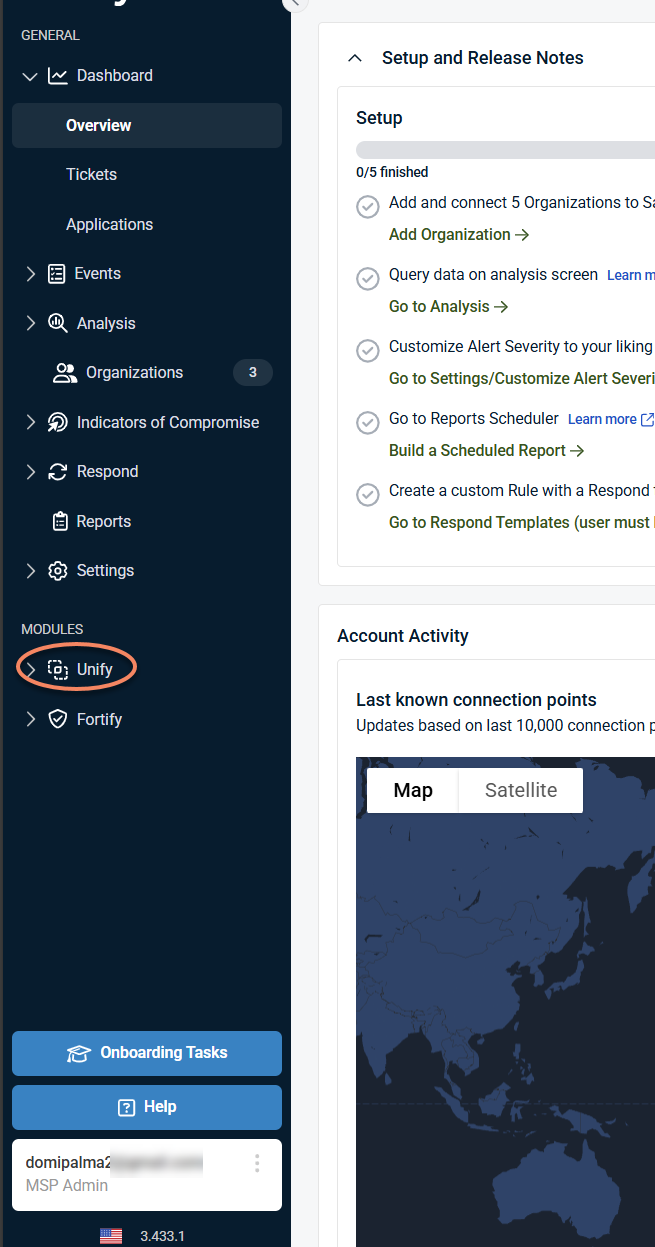
Task: Click the Reports clipboard icon
Action: [58, 521]
